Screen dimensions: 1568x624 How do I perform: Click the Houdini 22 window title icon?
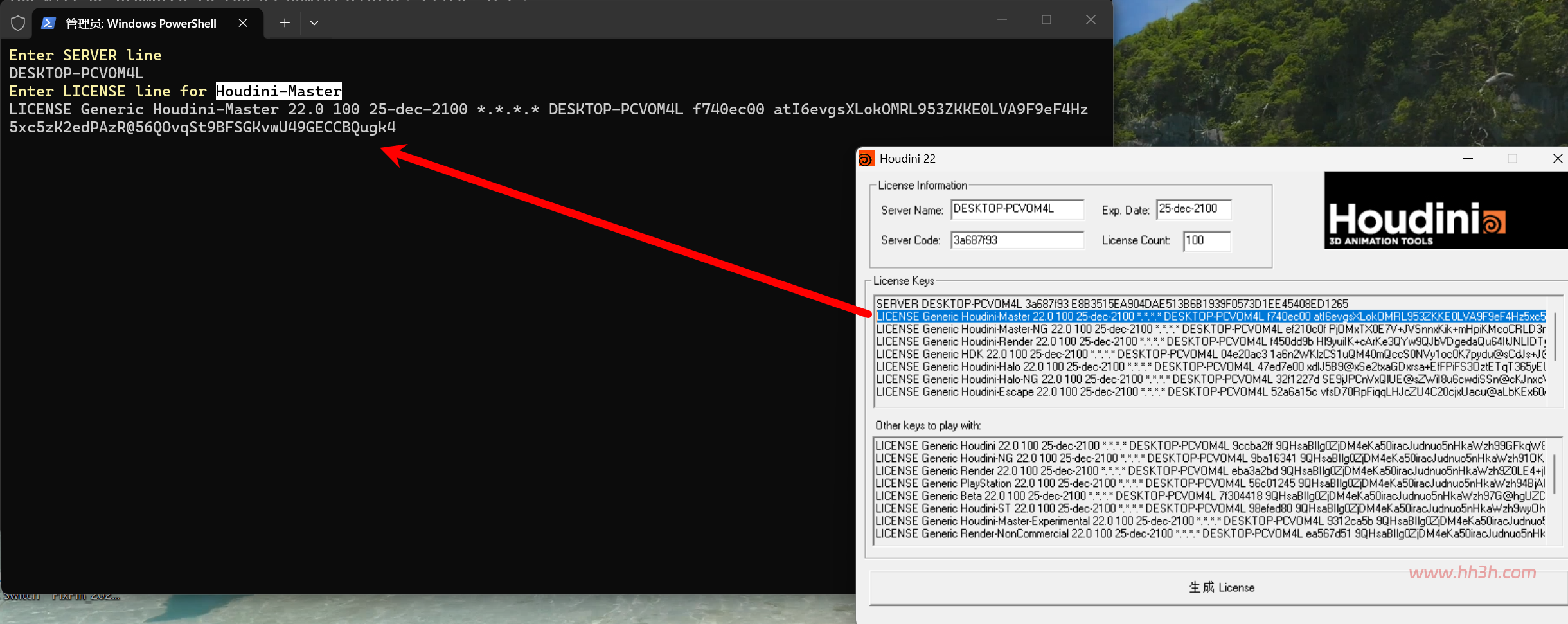pos(866,159)
